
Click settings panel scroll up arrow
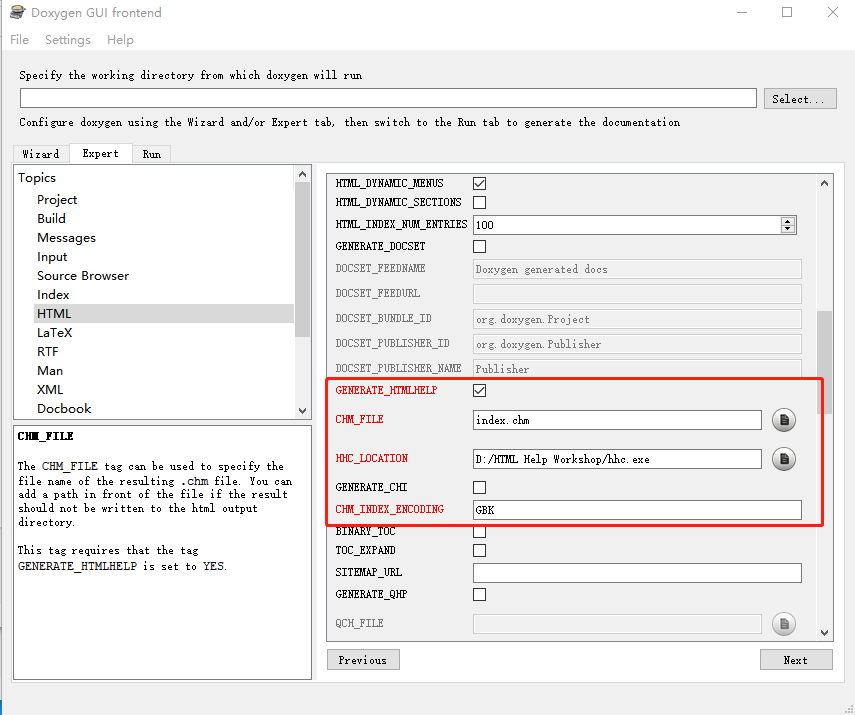pos(824,183)
